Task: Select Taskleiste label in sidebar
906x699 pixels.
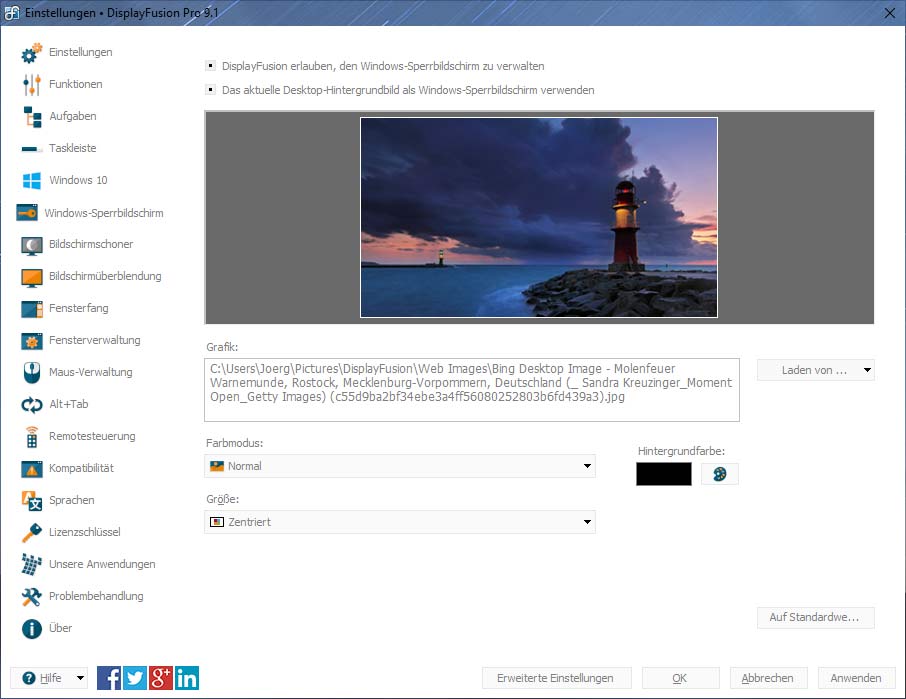Action: point(73,148)
